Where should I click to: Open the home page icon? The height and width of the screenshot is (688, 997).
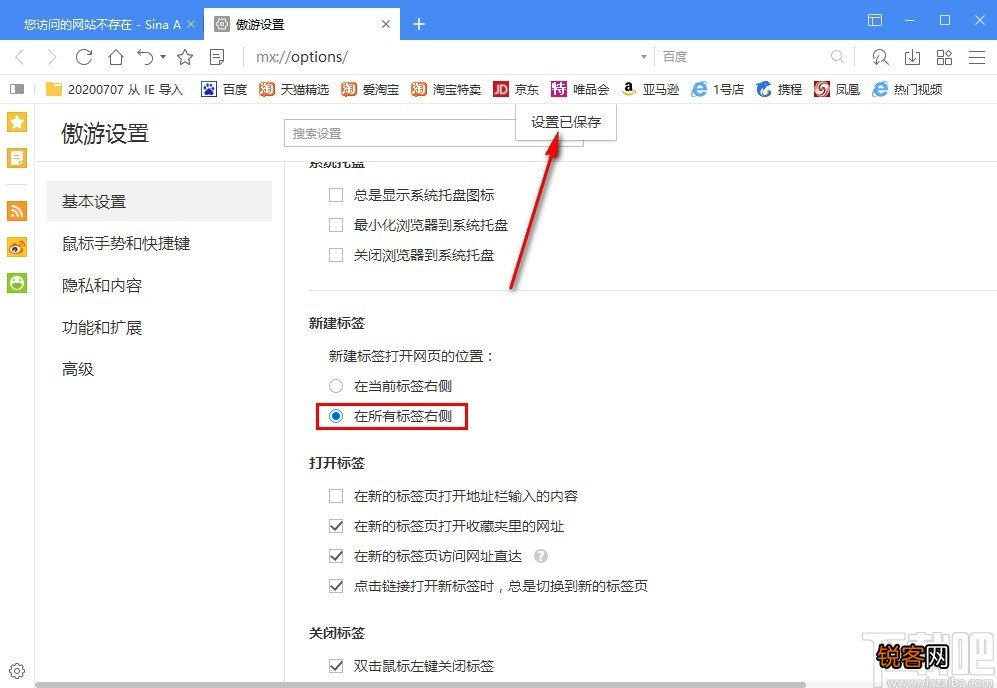tap(116, 57)
